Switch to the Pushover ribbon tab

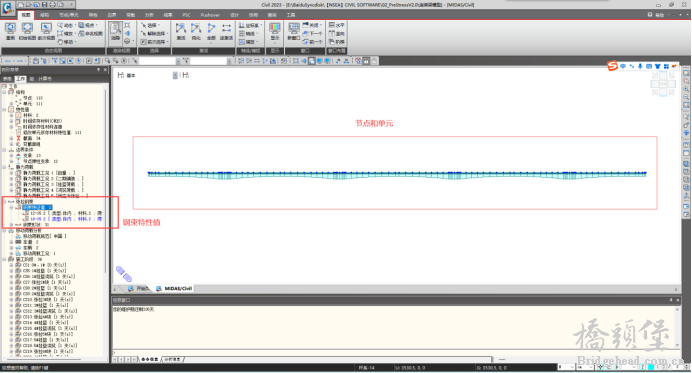(210, 15)
